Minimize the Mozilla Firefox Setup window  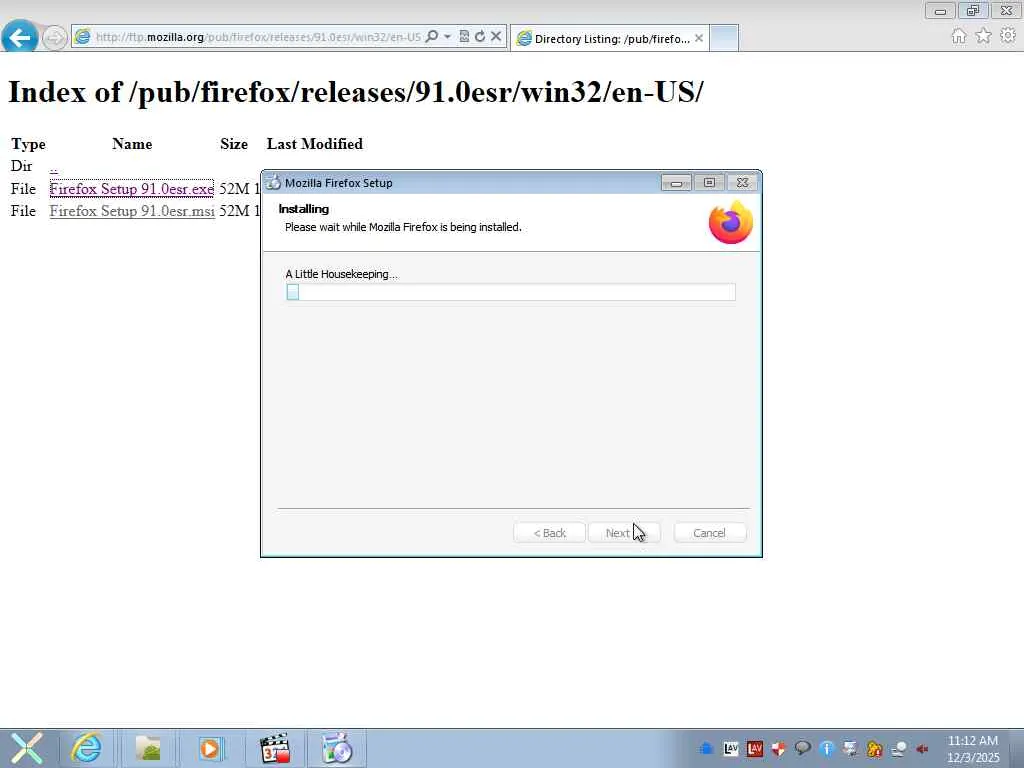[x=676, y=183]
